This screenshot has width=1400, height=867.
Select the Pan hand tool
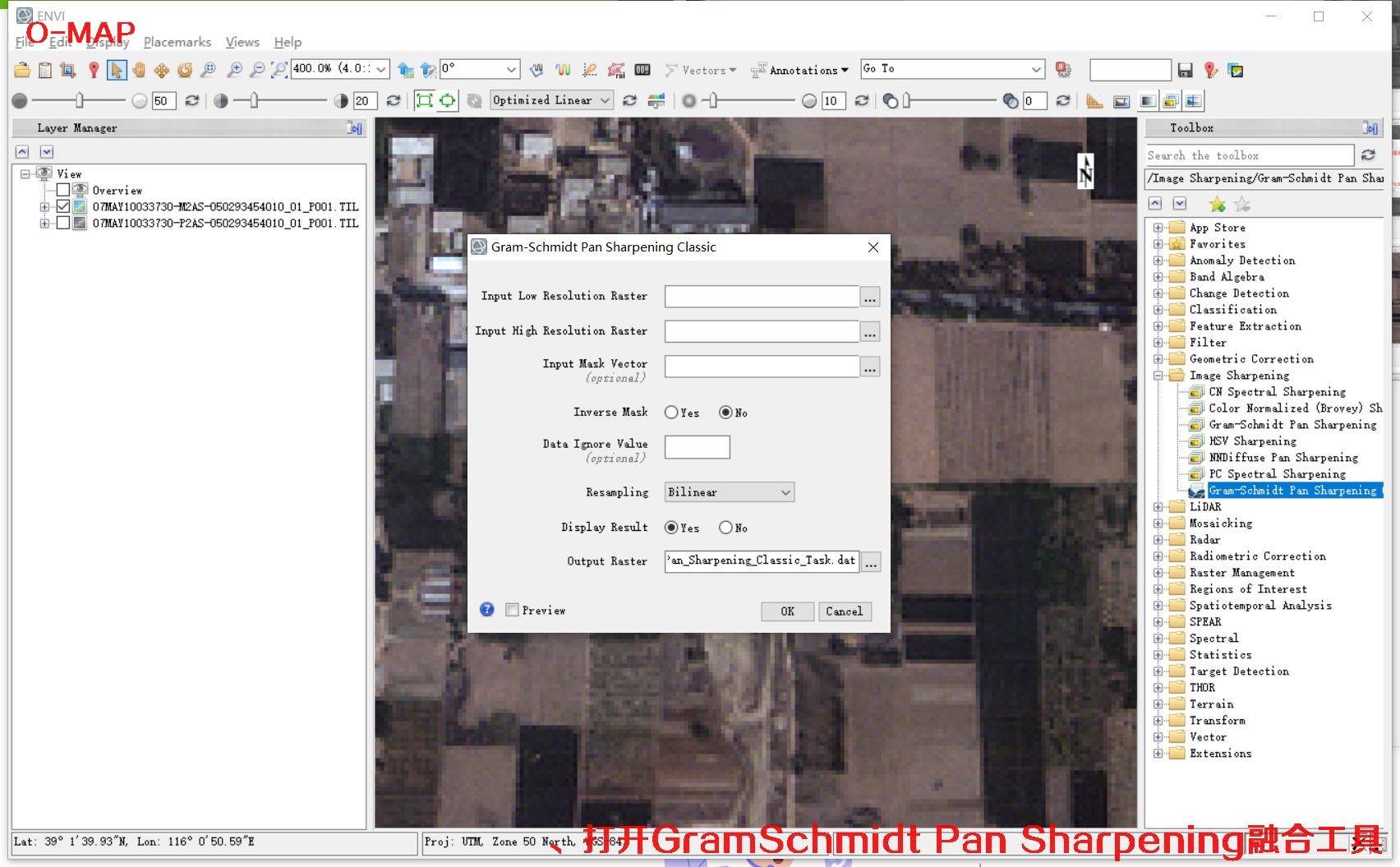tap(139, 70)
